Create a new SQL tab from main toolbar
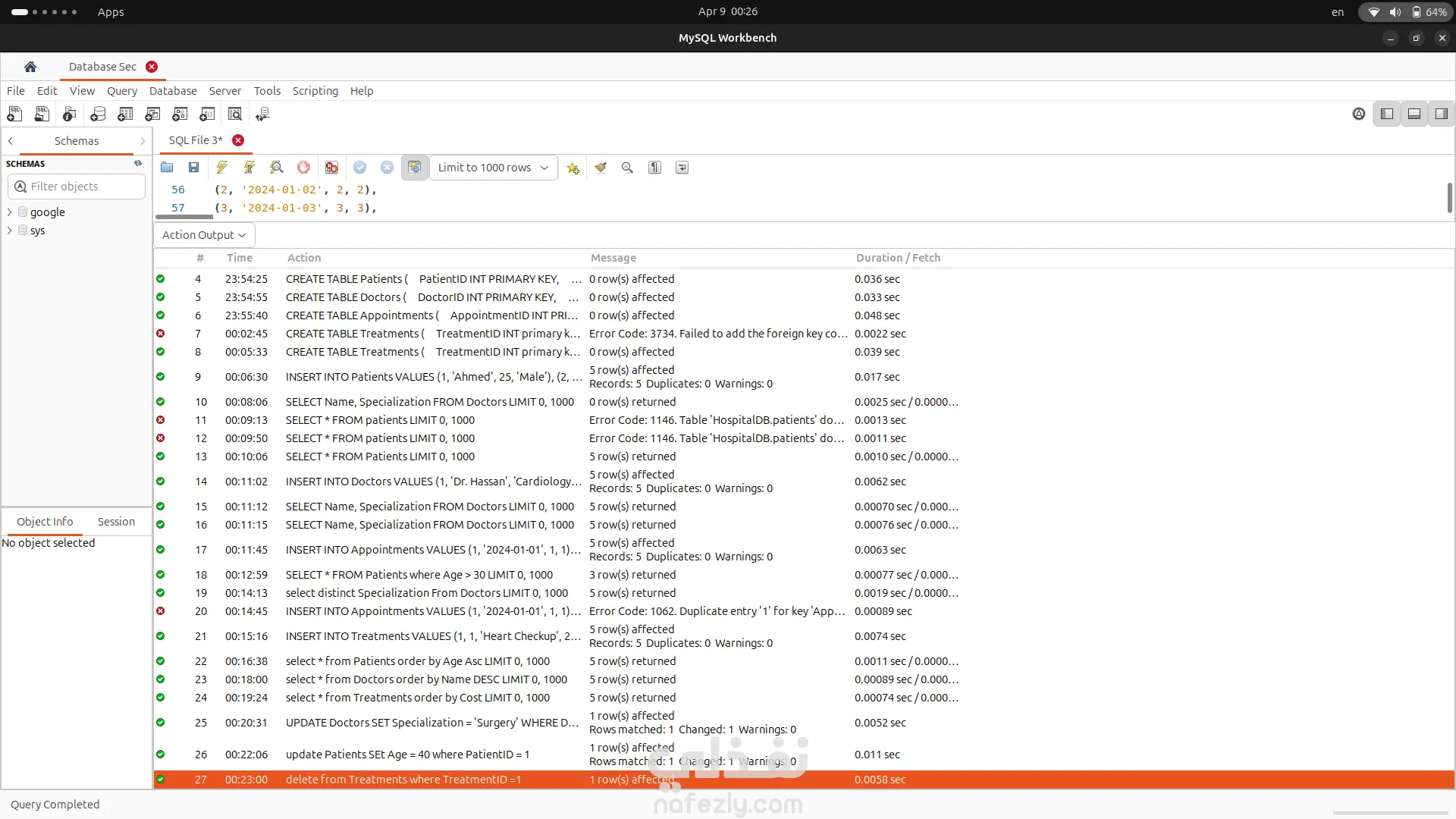Image resolution: width=1456 pixels, height=819 pixels. 14,115
